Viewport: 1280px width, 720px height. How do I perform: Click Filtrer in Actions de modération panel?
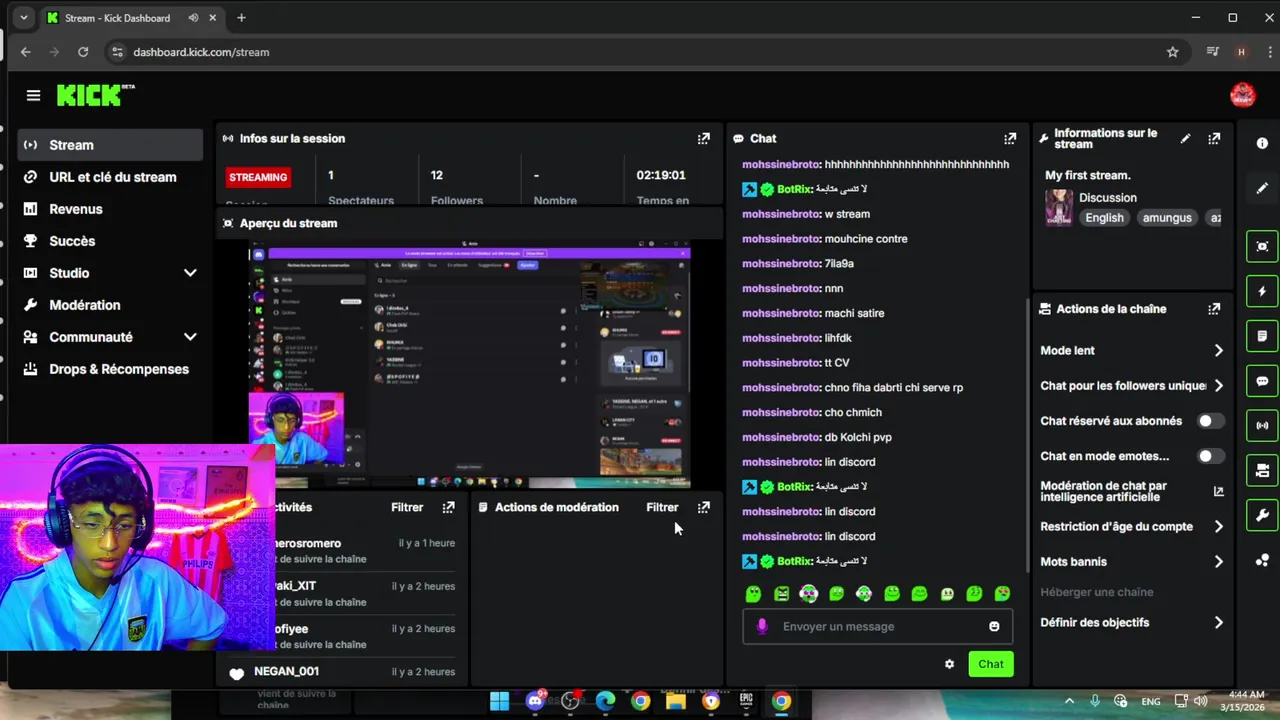(x=662, y=507)
